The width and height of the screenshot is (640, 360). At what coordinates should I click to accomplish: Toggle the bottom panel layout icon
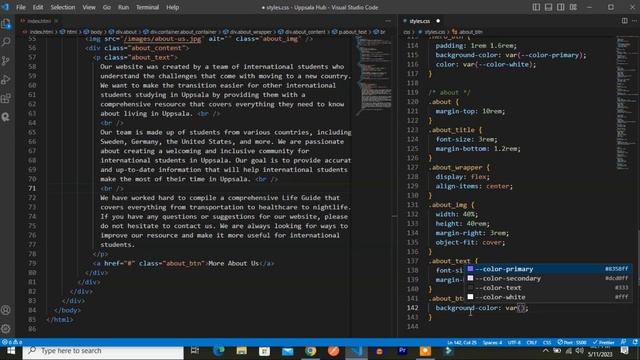548,7
